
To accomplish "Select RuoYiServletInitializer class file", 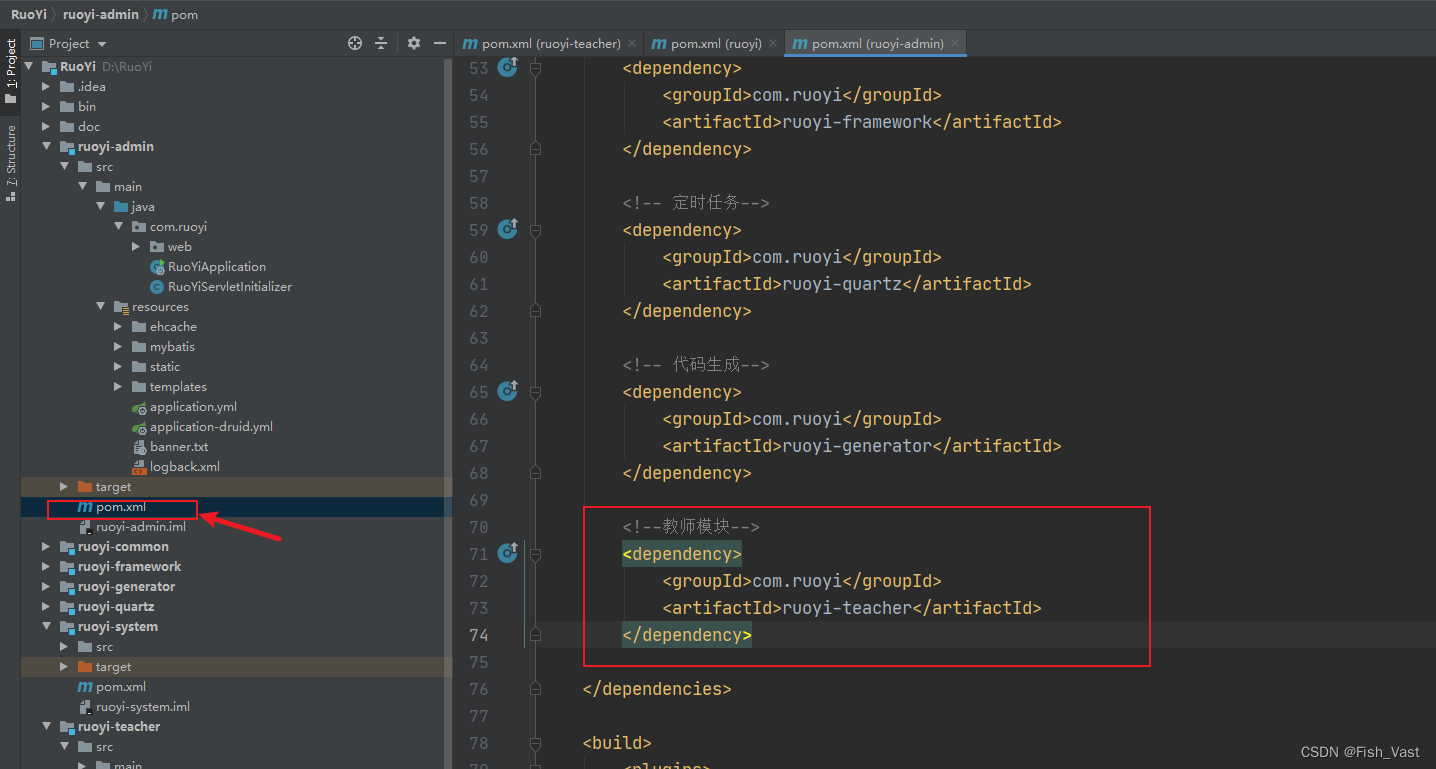I will 221,287.
